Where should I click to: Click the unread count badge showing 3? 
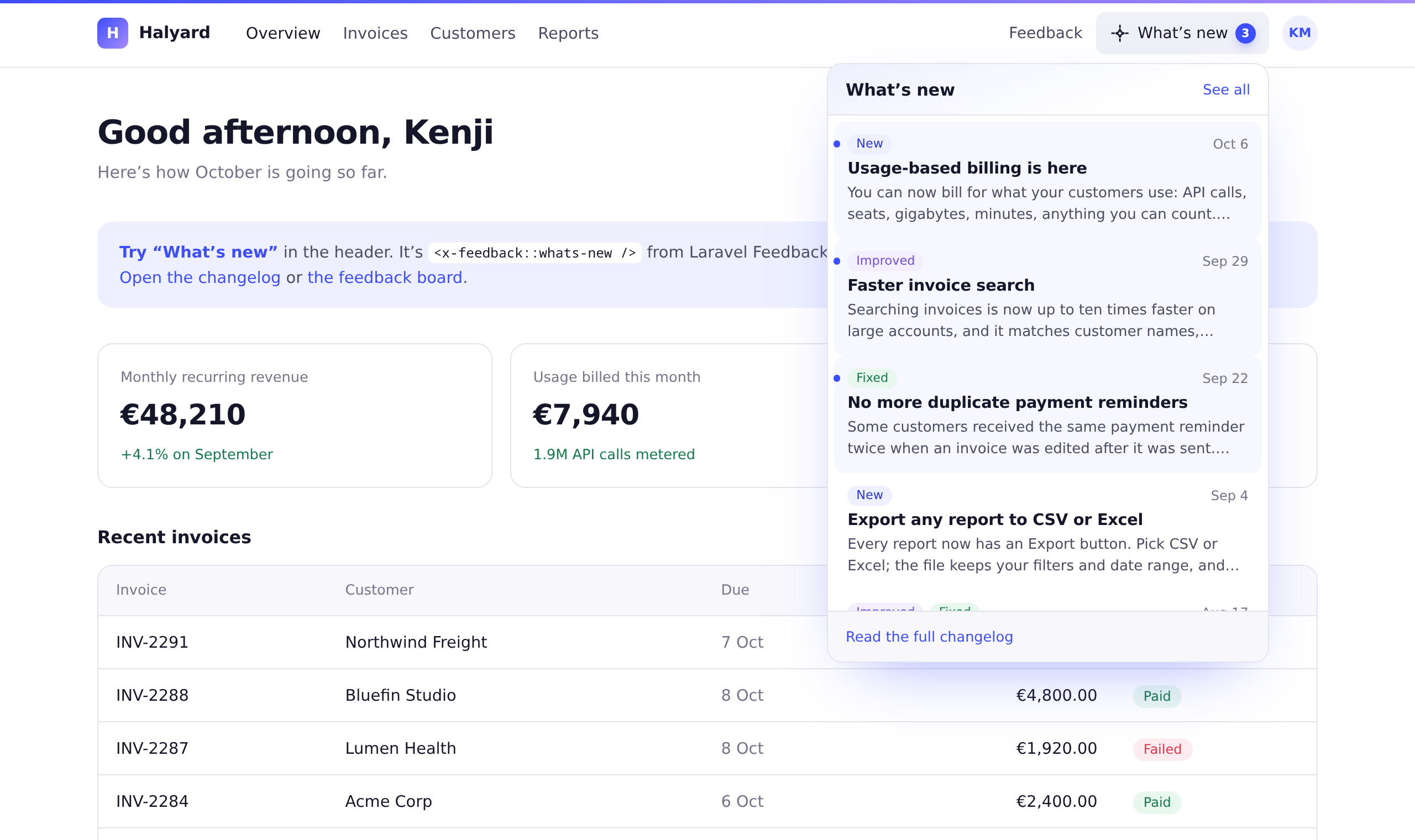tap(1245, 33)
